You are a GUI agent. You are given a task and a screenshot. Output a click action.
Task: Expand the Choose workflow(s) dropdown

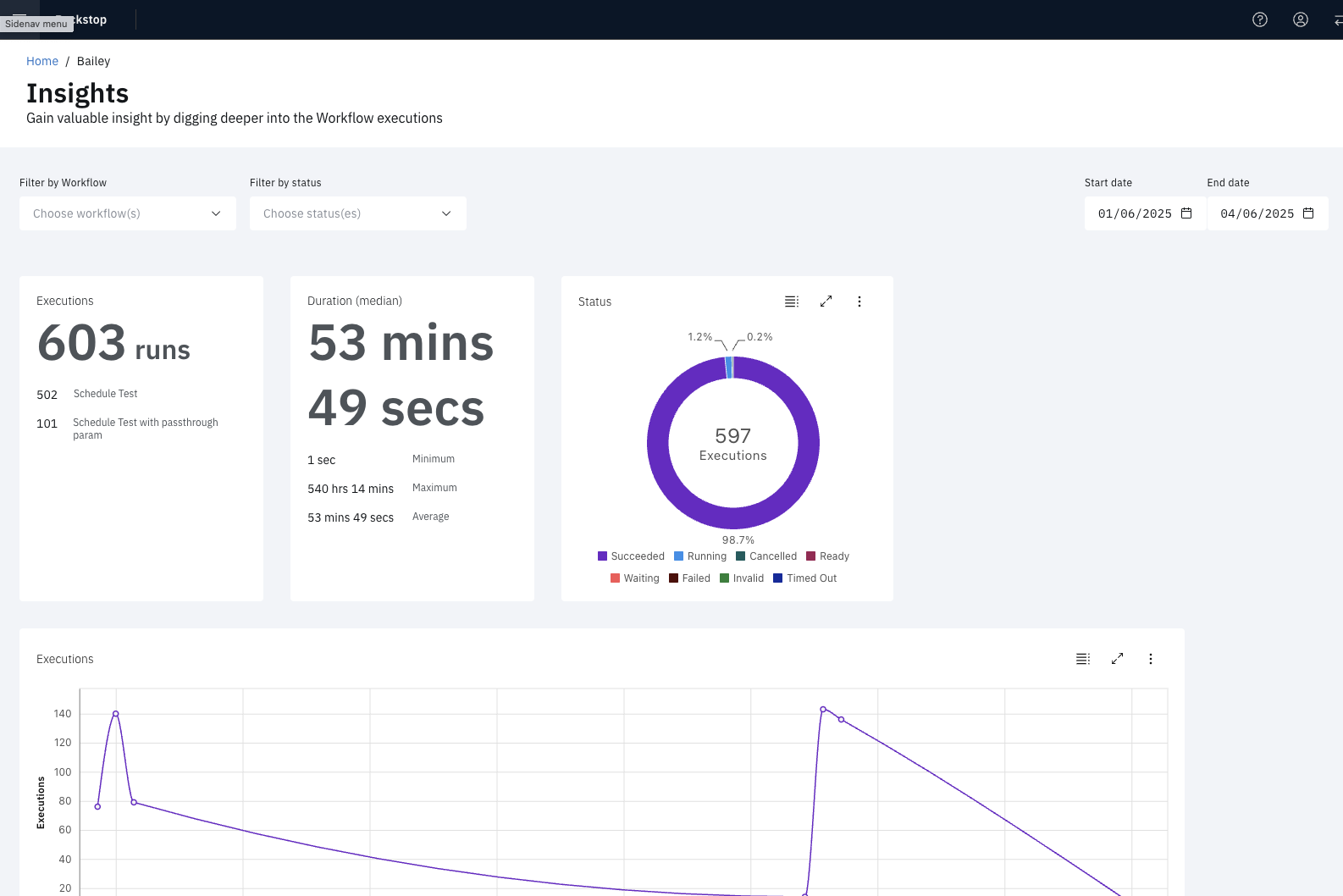tap(128, 213)
